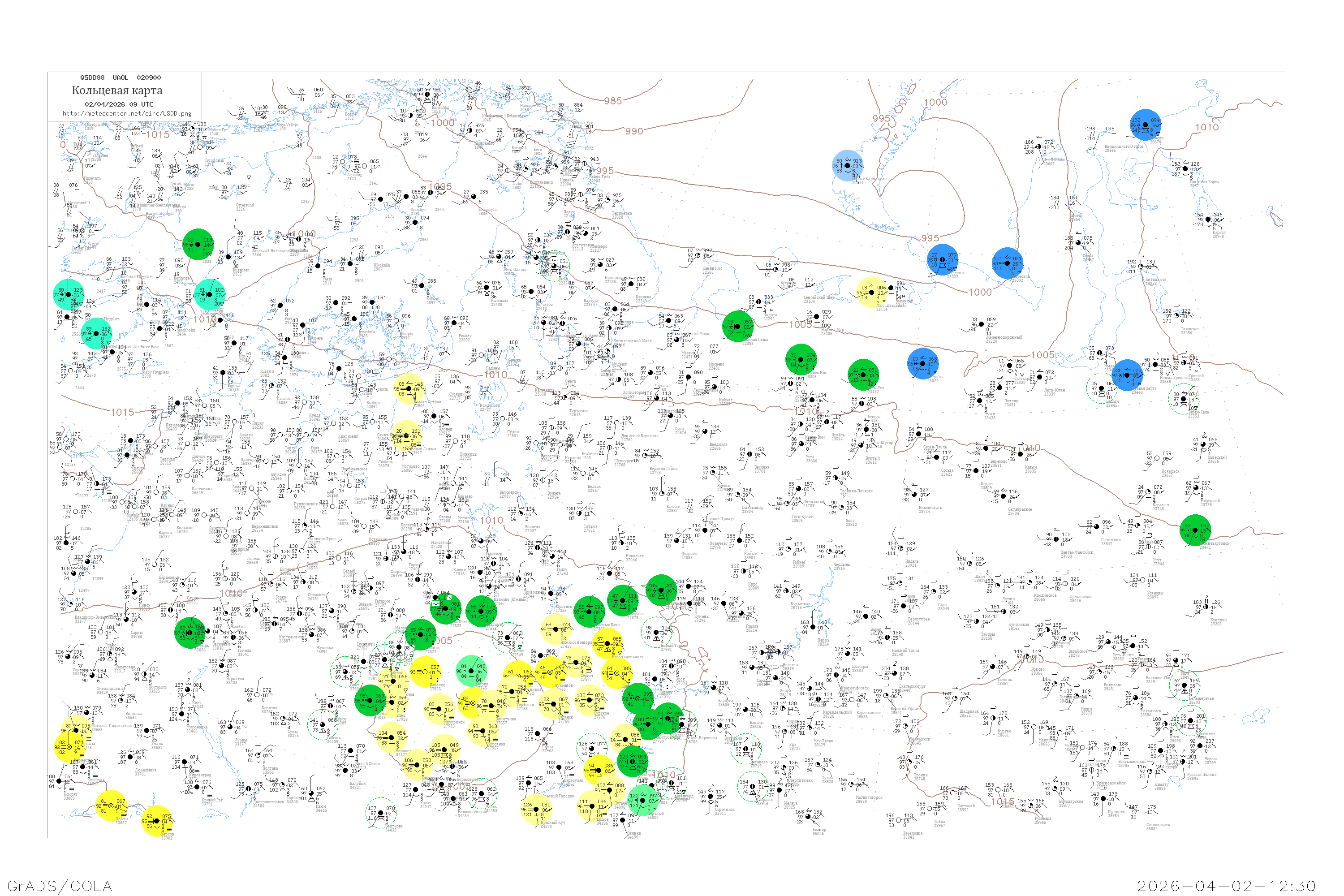The width and height of the screenshot is (1344, 896).
Task: Select the green Усть-Уса station circle
Action: point(863,375)
